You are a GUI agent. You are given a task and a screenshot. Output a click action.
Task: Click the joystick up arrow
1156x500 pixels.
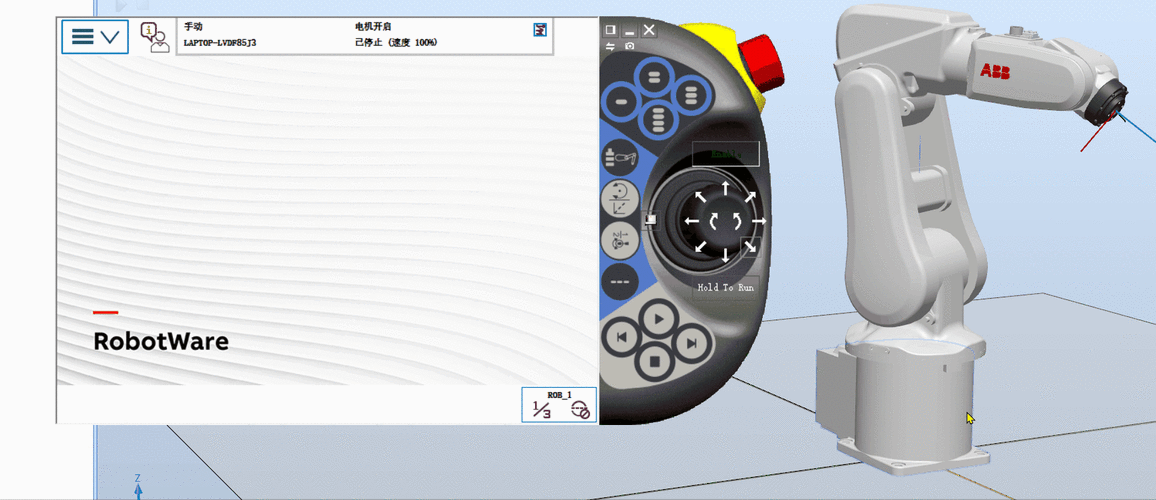pos(725,188)
